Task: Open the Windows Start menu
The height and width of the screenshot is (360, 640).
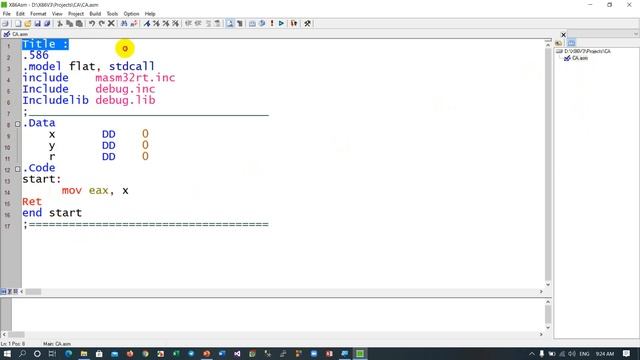Action: pos(7,354)
